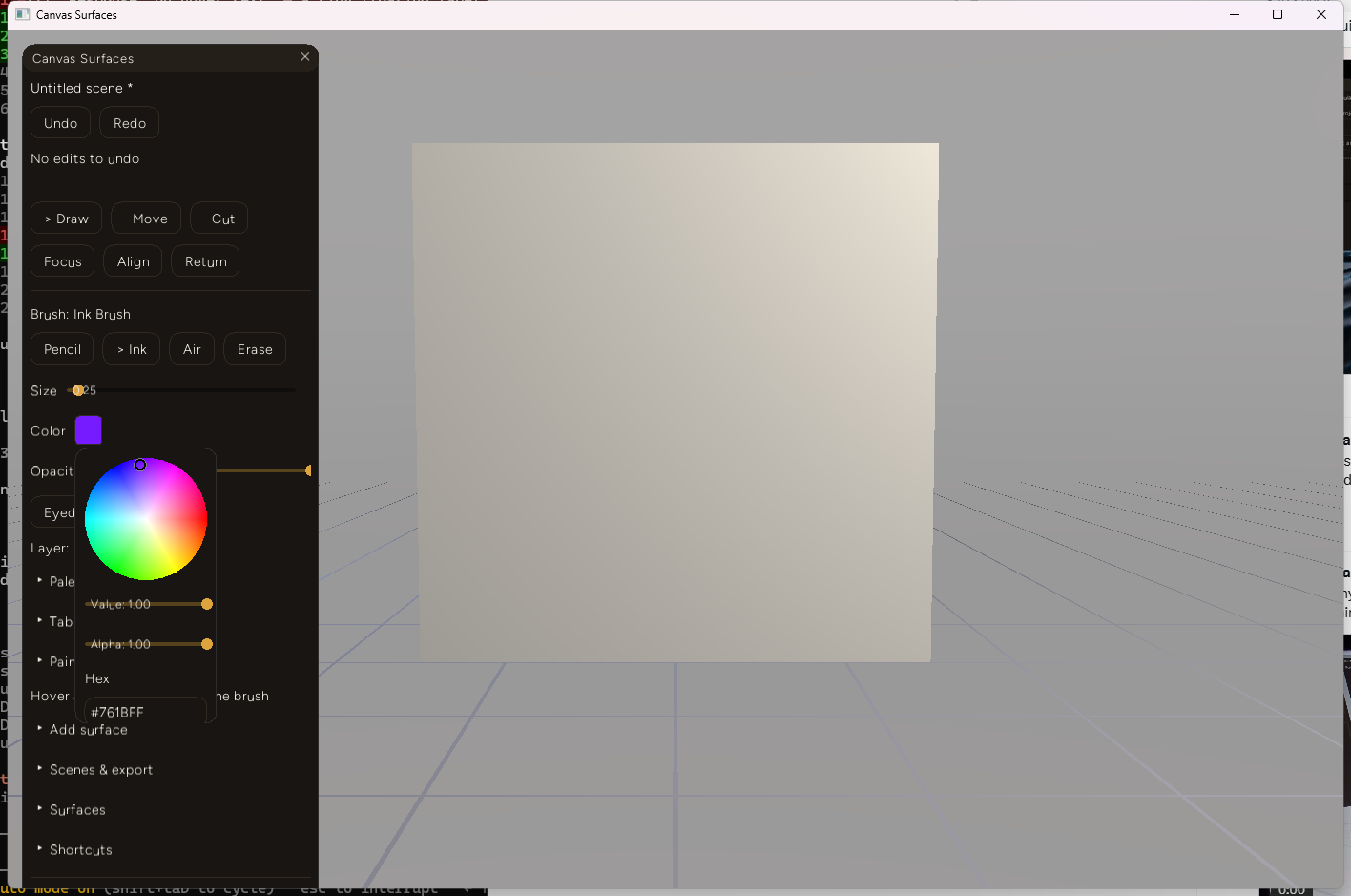
Task: Choose the Ink brush
Action: 132,349
